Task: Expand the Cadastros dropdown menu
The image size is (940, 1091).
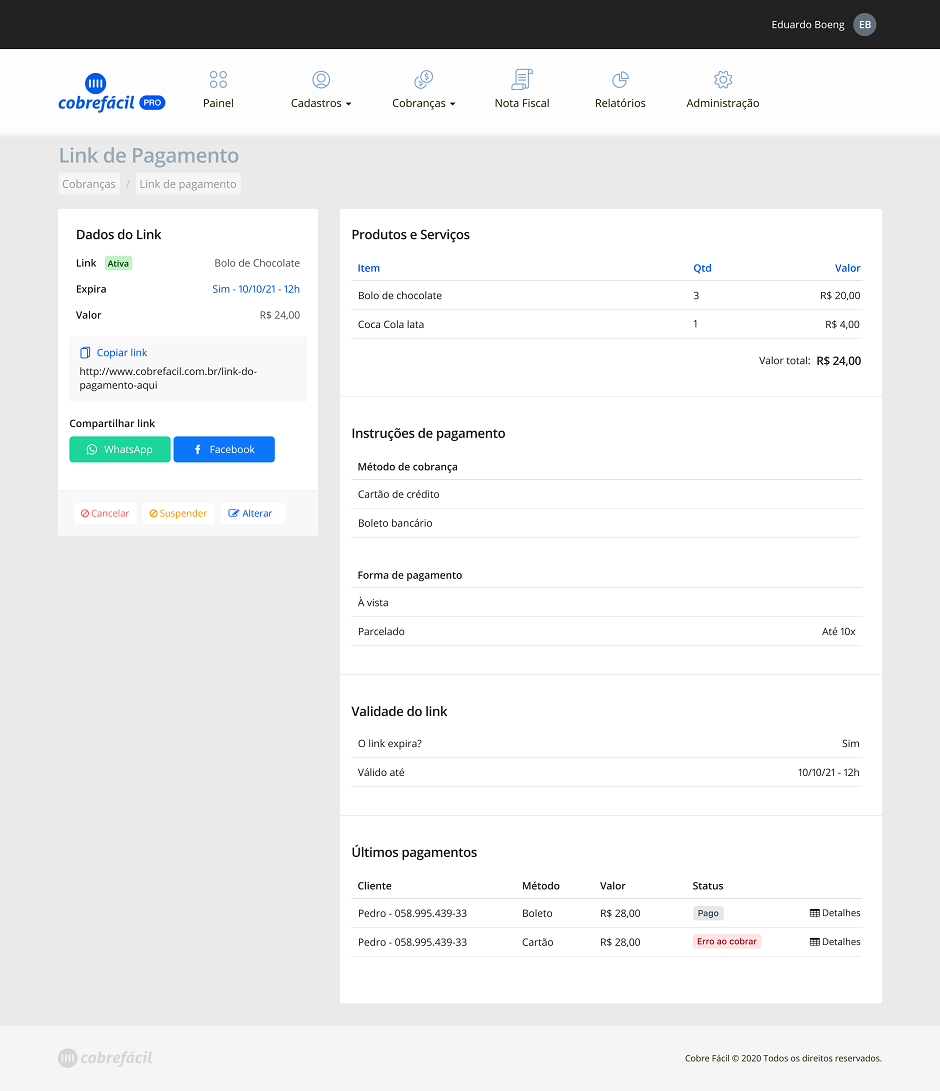Action: click(321, 103)
